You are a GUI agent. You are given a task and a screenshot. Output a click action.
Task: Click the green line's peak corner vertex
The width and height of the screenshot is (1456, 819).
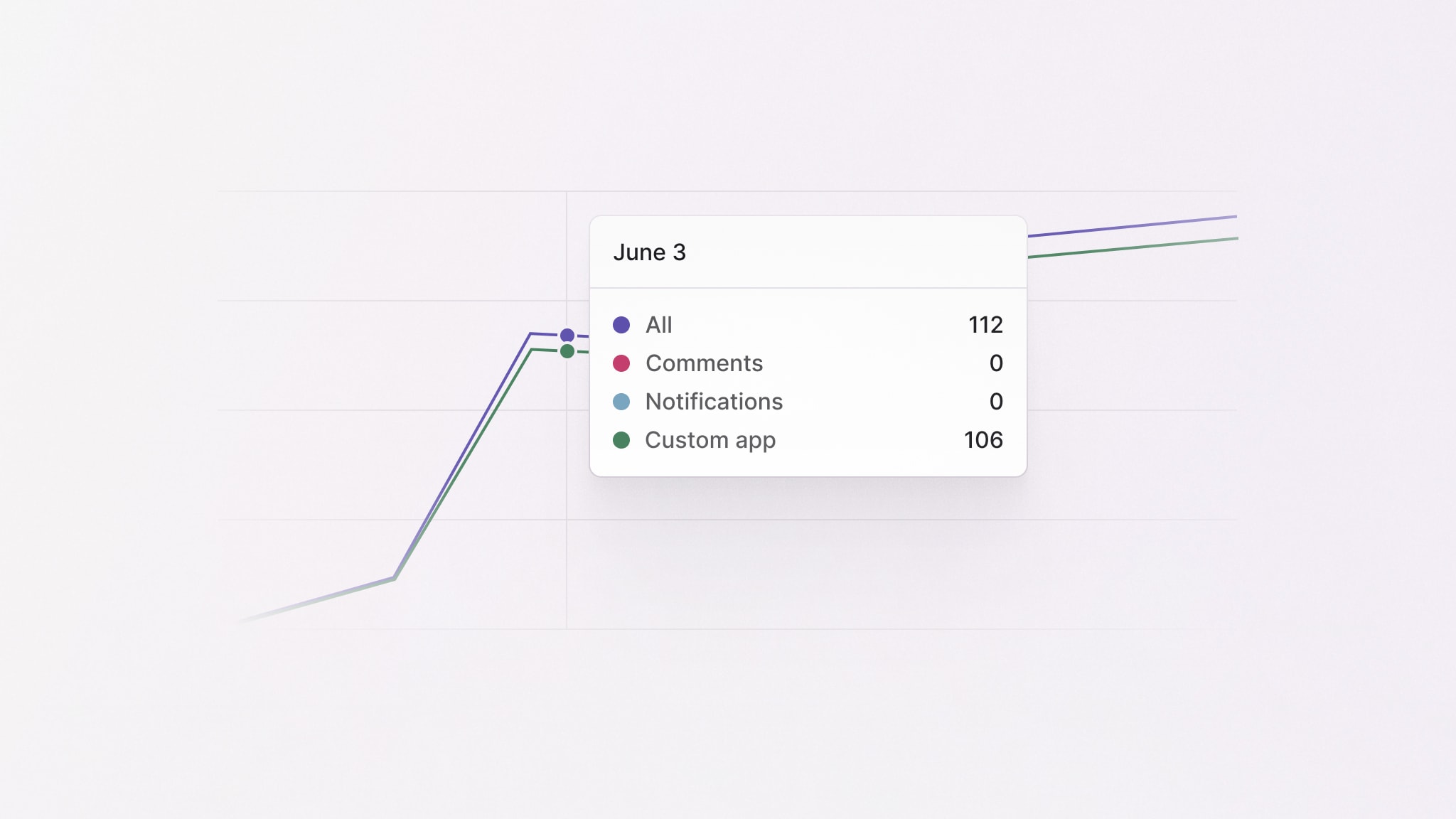(x=532, y=350)
